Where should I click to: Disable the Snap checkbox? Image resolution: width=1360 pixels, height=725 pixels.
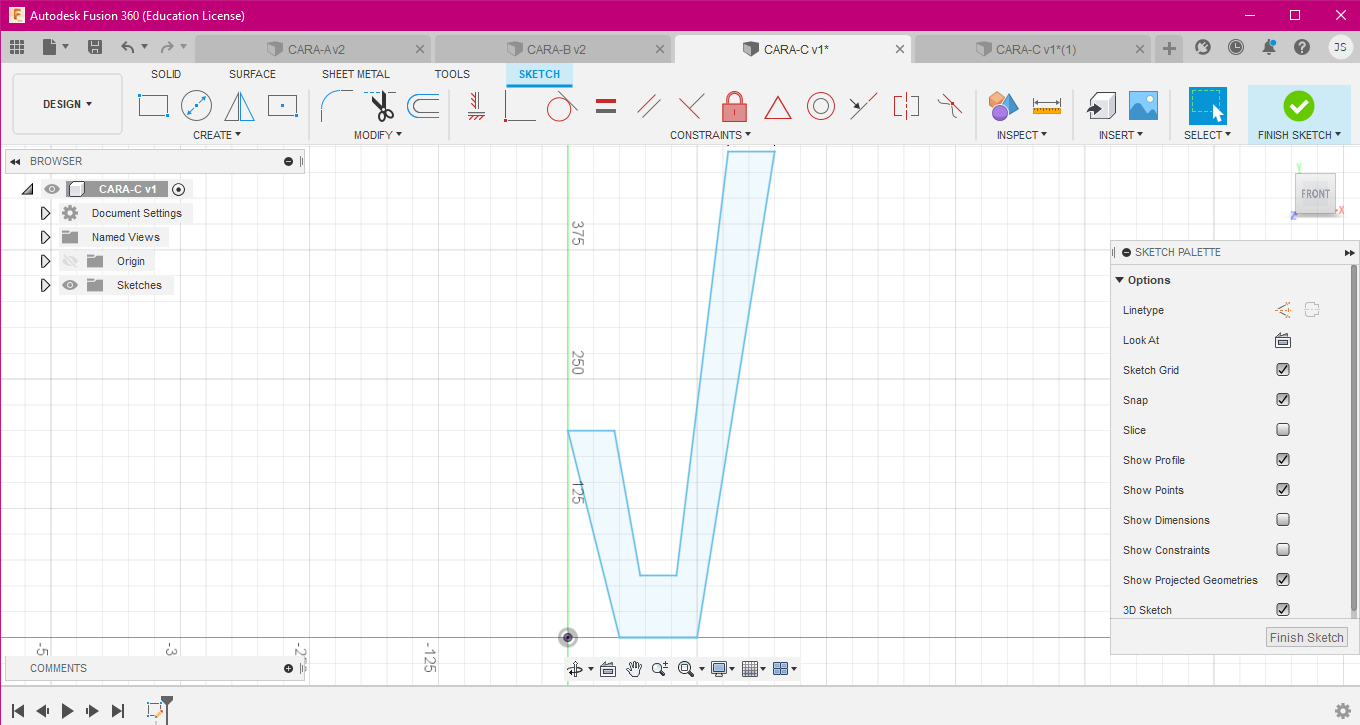click(1283, 400)
